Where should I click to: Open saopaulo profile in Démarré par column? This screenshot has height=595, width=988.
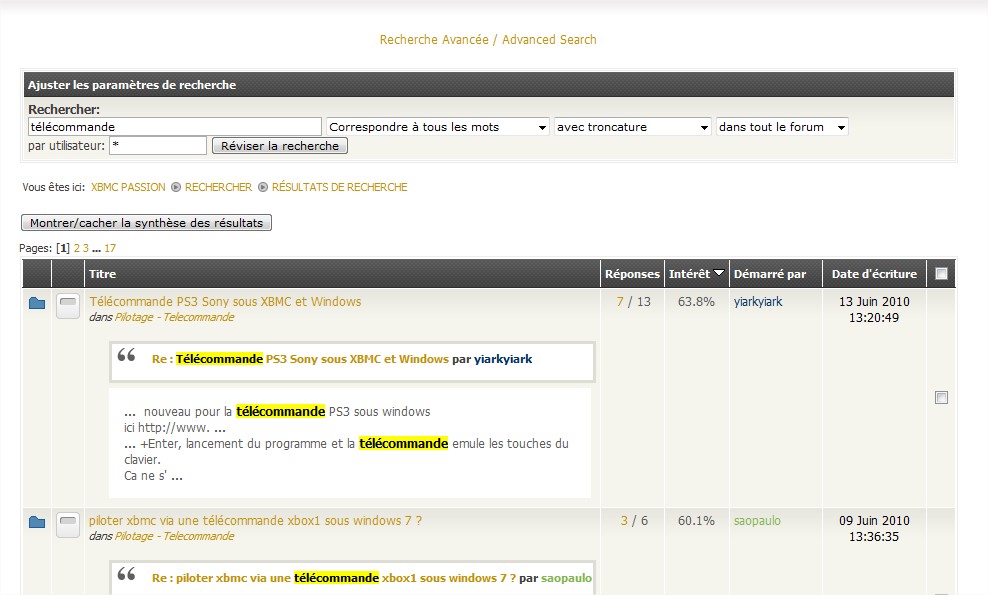(x=757, y=521)
